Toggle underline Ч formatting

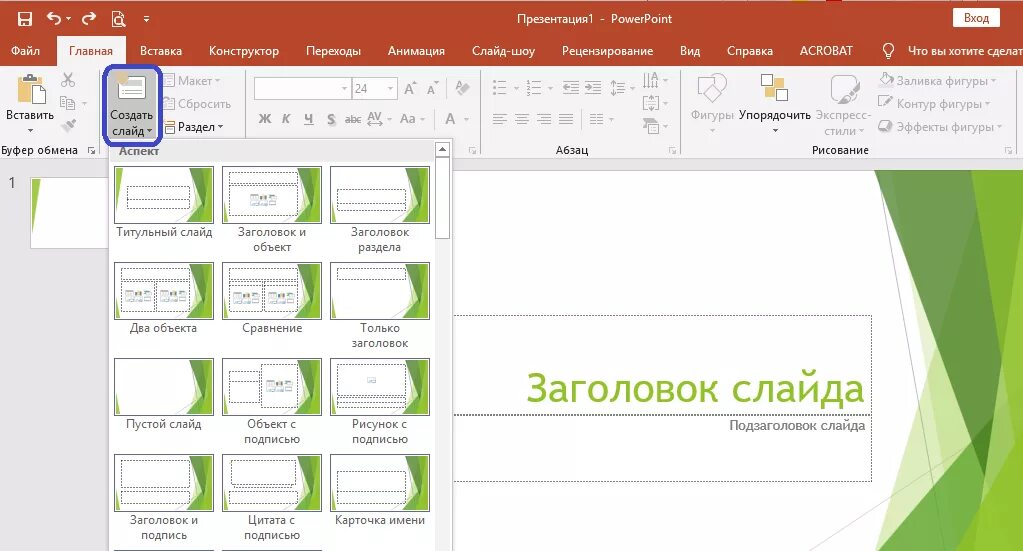point(309,119)
